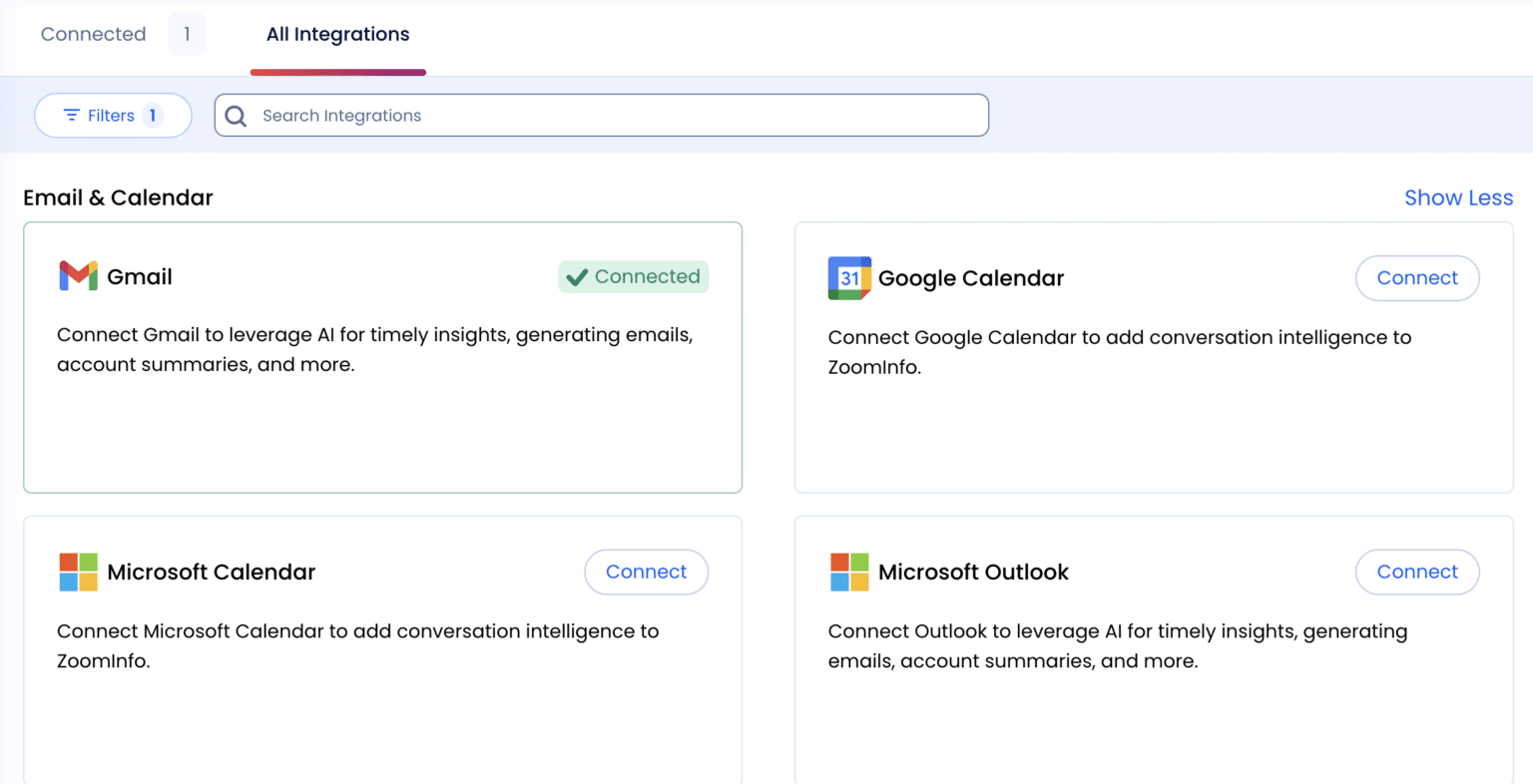Connect Microsoft Outlook

tap(1417, 572)
